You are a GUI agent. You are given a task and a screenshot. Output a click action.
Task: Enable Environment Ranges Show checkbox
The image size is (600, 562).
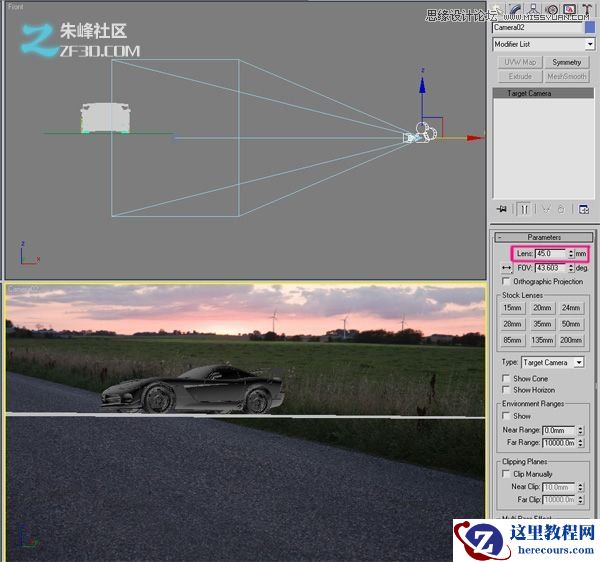tap(506, 415)
